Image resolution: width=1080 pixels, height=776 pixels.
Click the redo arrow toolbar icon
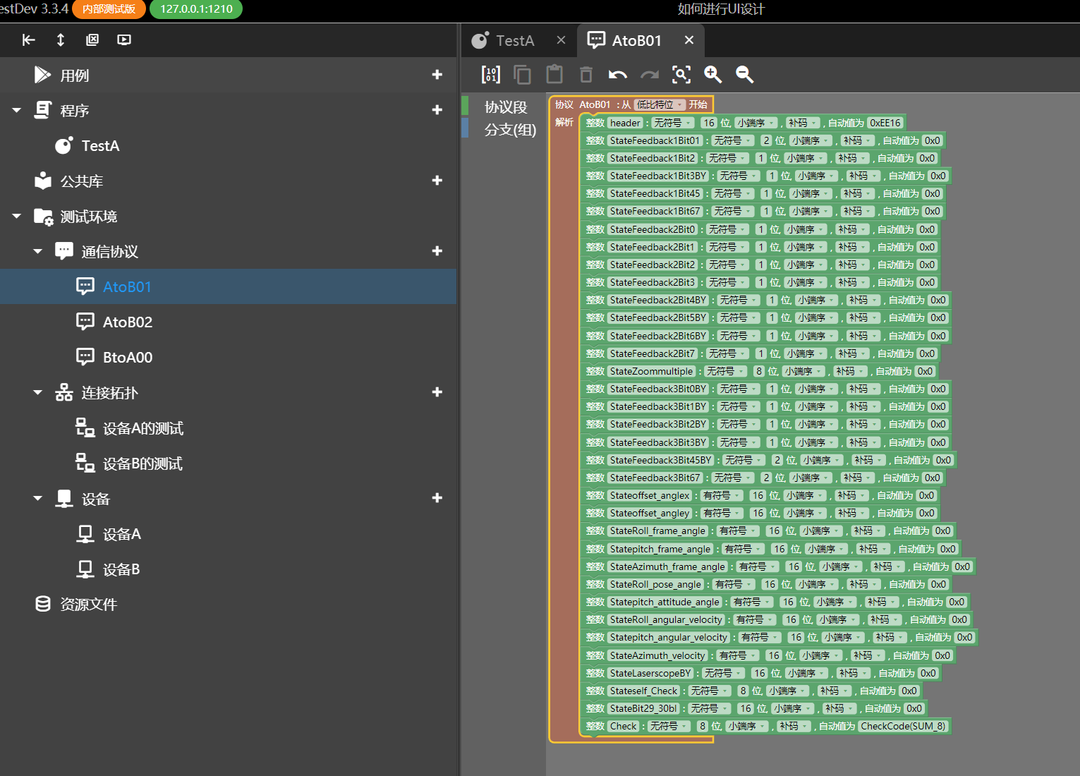pos(650,74)
